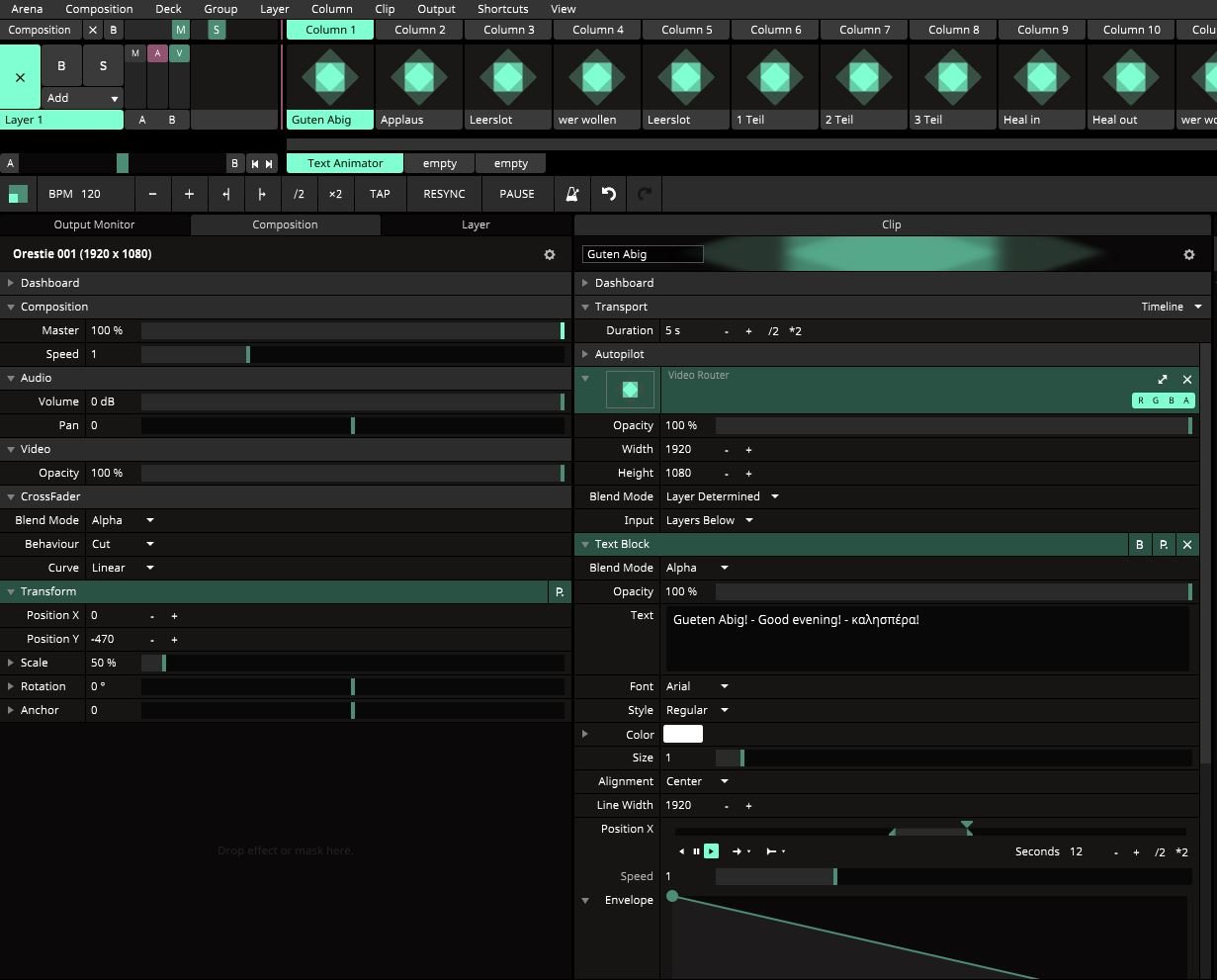Toggle the Layer 1 Solo button
Screen dimensions: 1217x980
[103, 66]
